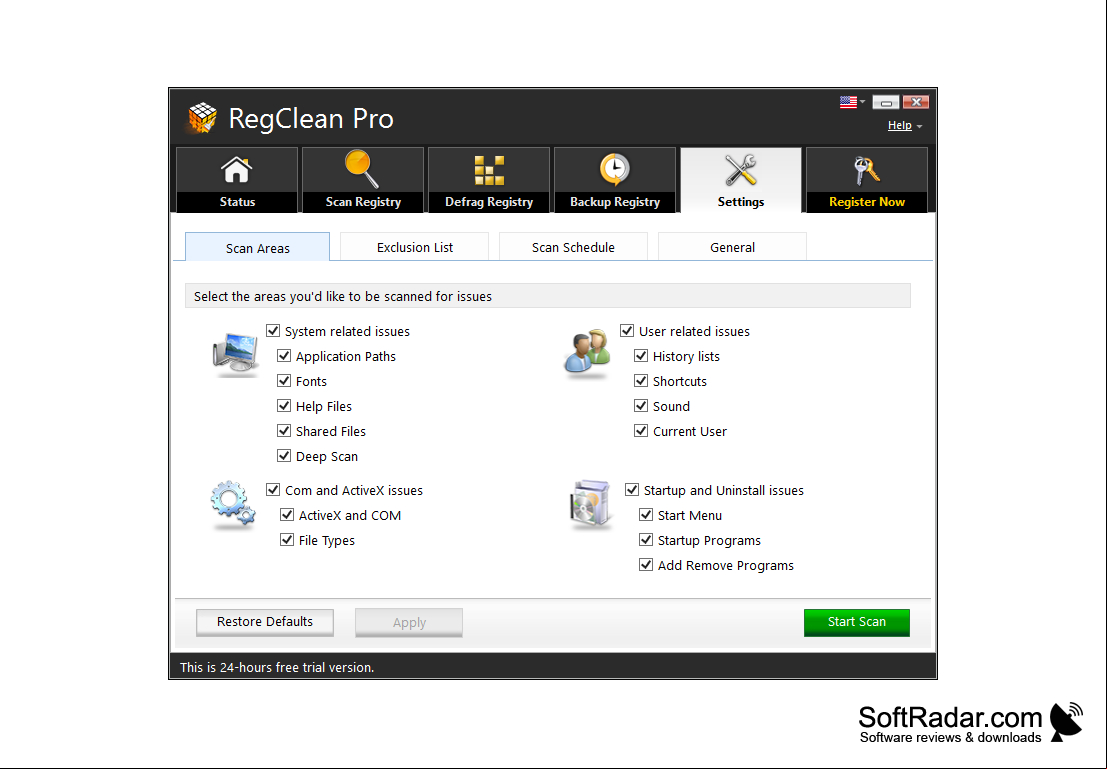Select the Register Now label tab
This screenshot has width=1107, height=769.
tap(867, 202)
